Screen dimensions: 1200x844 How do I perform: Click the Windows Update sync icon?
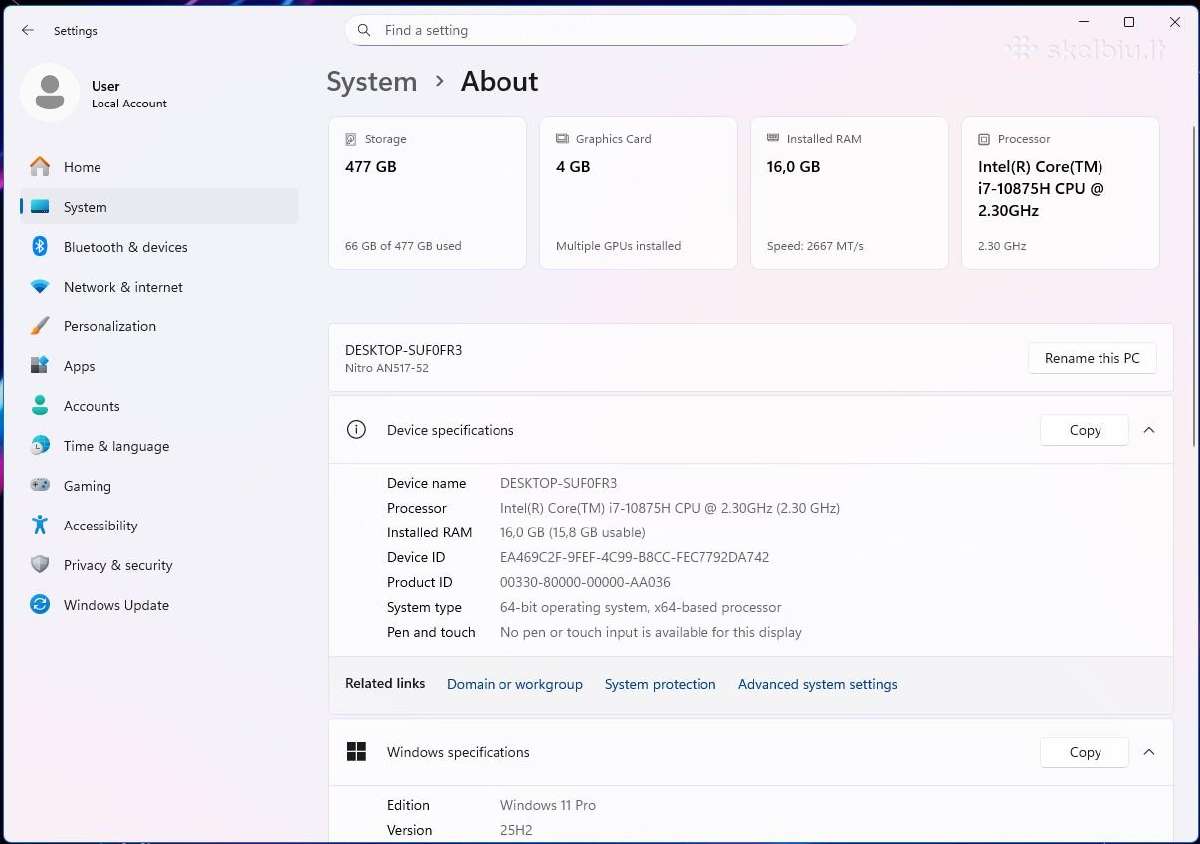tap(40, 604)
